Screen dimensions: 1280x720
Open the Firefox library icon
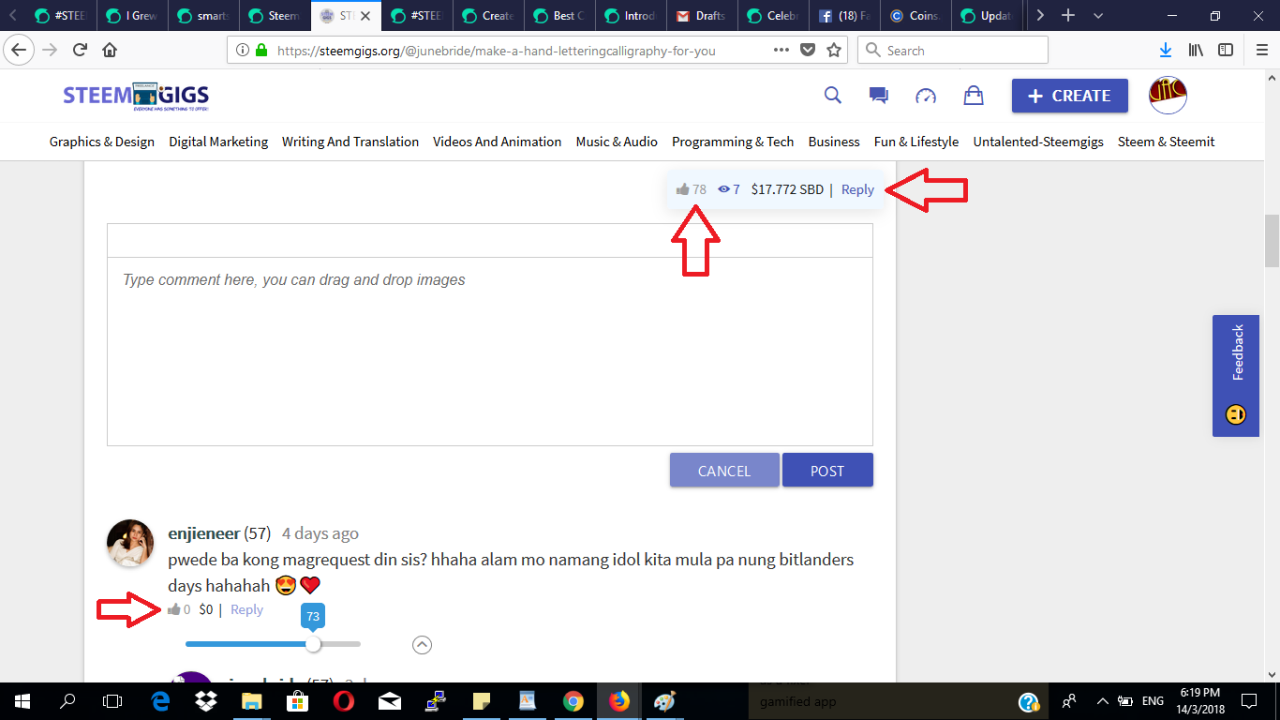pos(1195,50)
